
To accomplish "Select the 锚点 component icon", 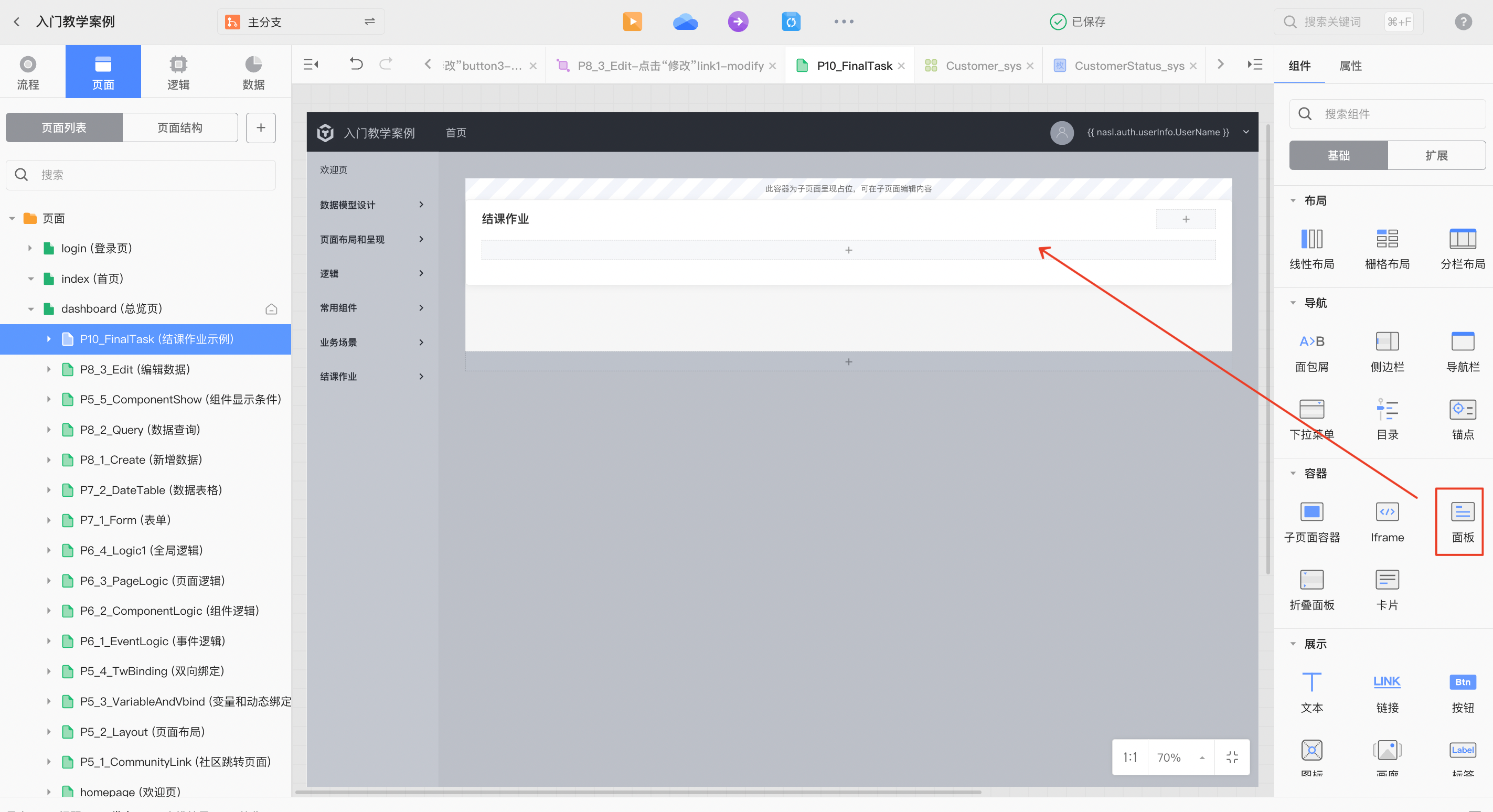I will (x=1462, y=409).
